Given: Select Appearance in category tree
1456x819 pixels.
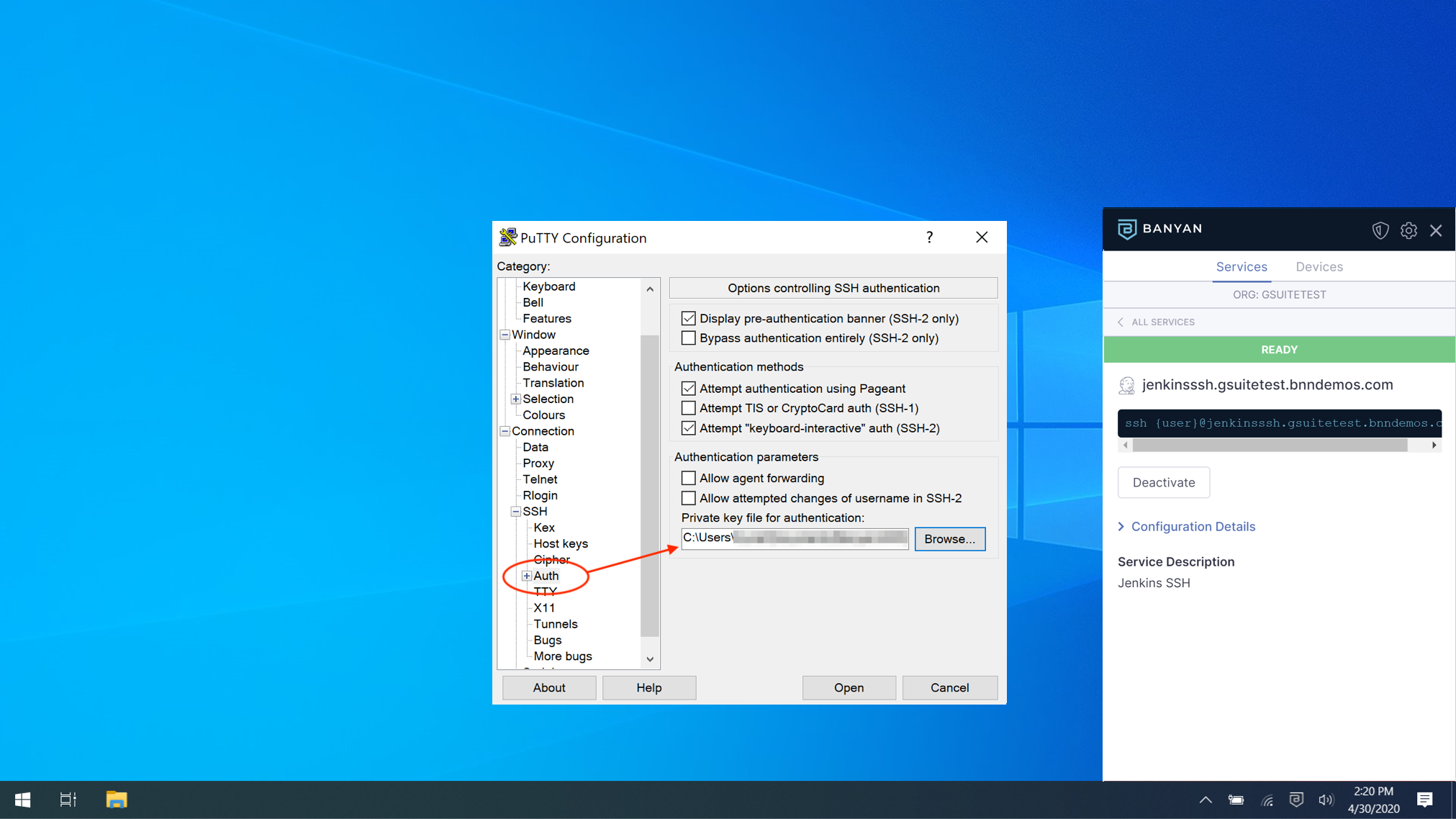Looking at the screenshot, I should 555,350.
